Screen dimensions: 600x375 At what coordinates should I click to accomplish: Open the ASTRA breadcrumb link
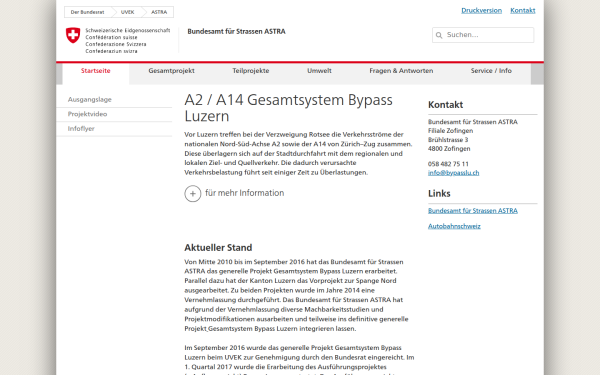159,12
